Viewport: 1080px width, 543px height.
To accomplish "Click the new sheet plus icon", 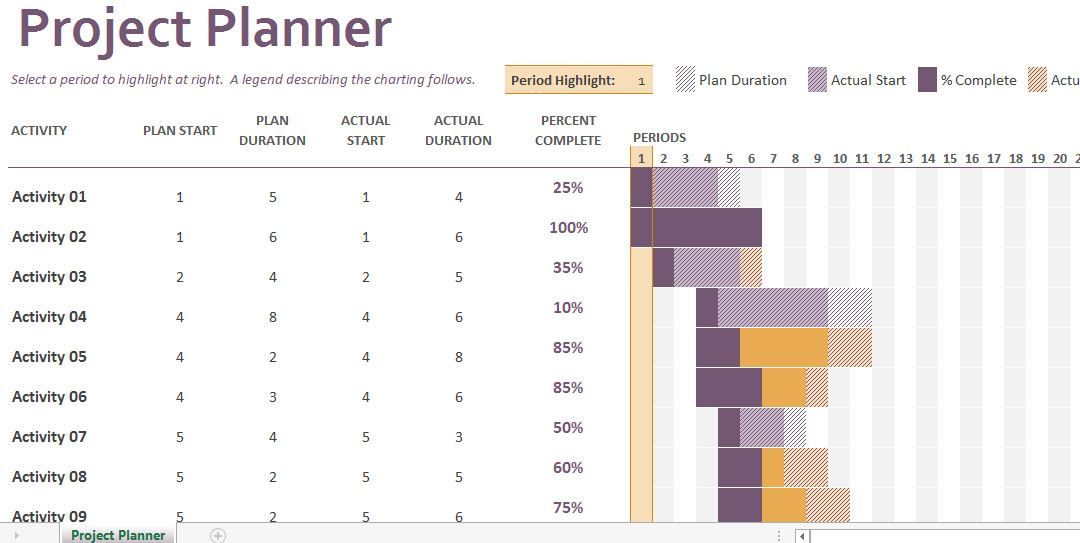I will coord(218,535).
